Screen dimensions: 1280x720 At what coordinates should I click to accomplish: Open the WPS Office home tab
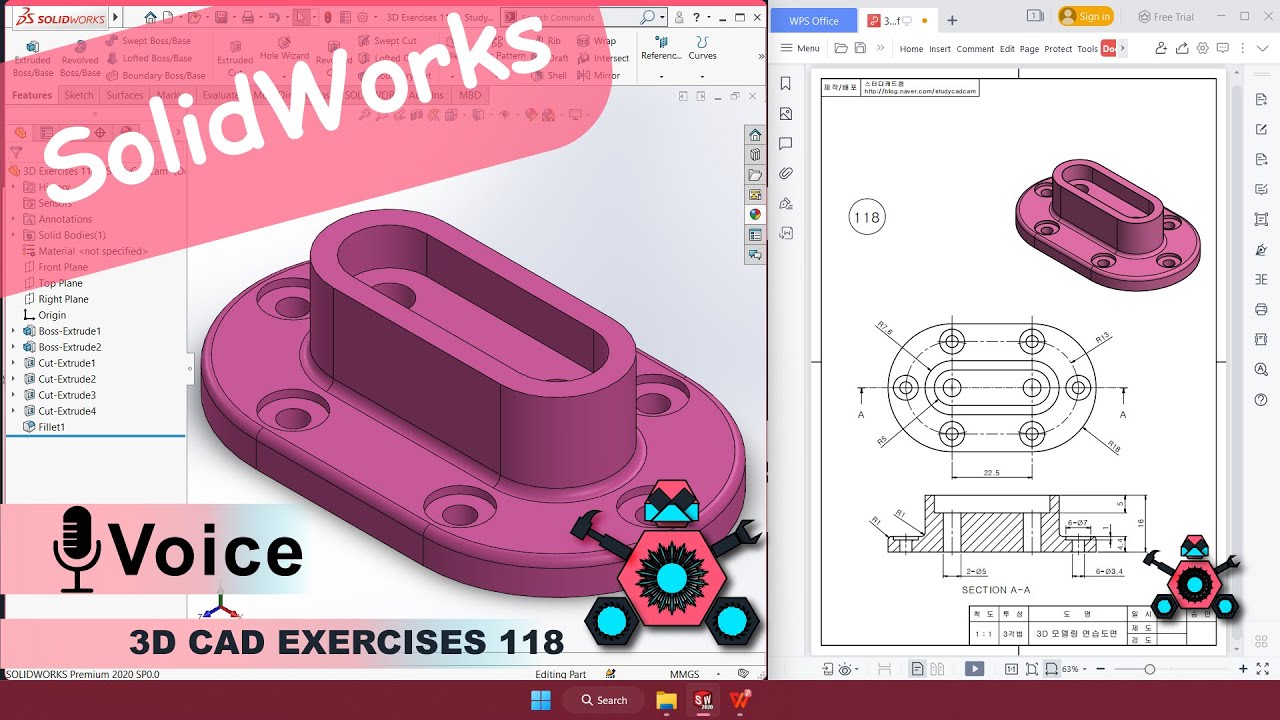tap(814, 20)
